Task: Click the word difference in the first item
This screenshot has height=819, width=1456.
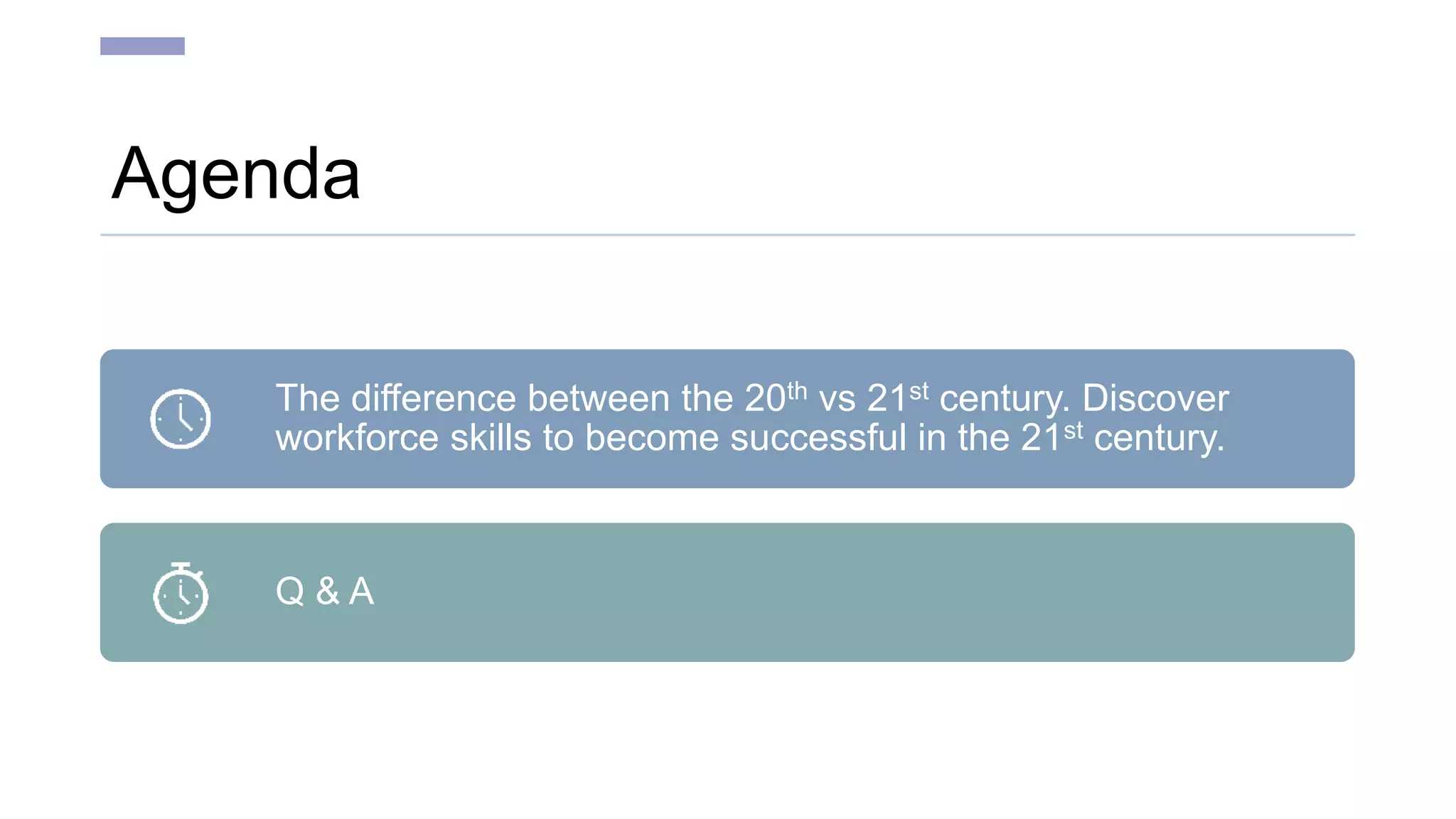Action: click(434, 399)
